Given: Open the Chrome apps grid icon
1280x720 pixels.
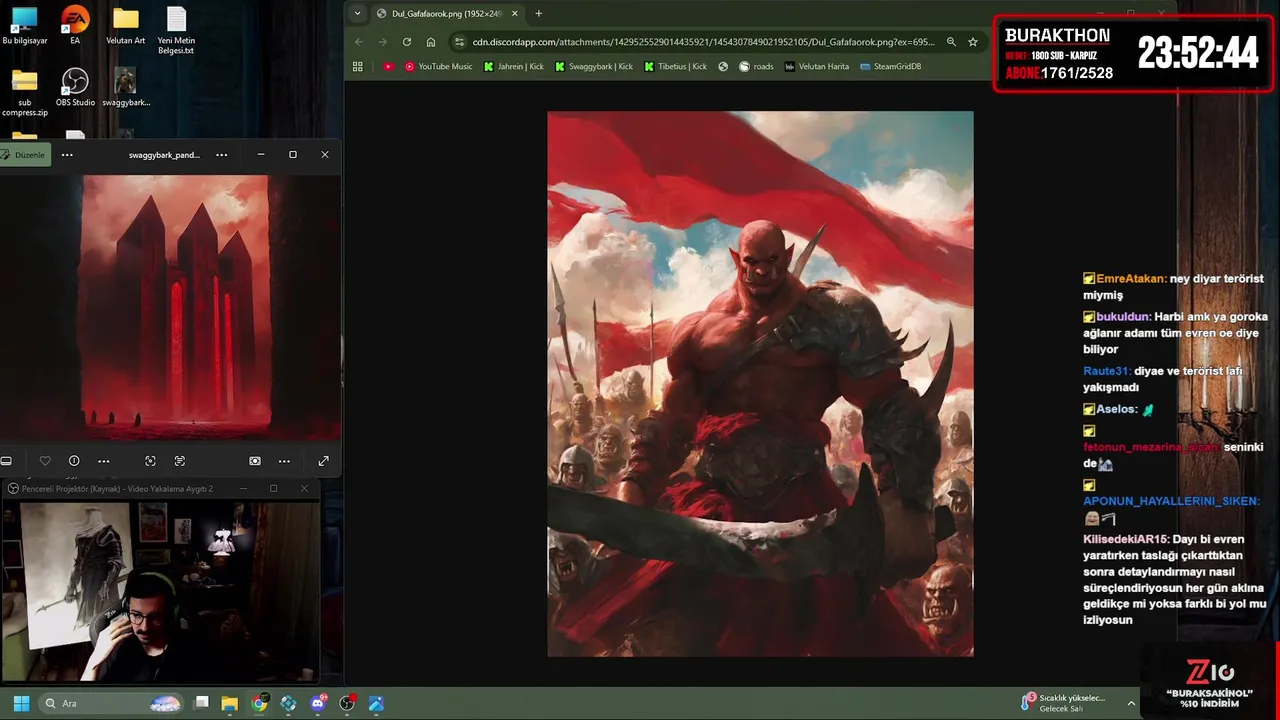Looking at the screenshot, I should tap(358, 67).
